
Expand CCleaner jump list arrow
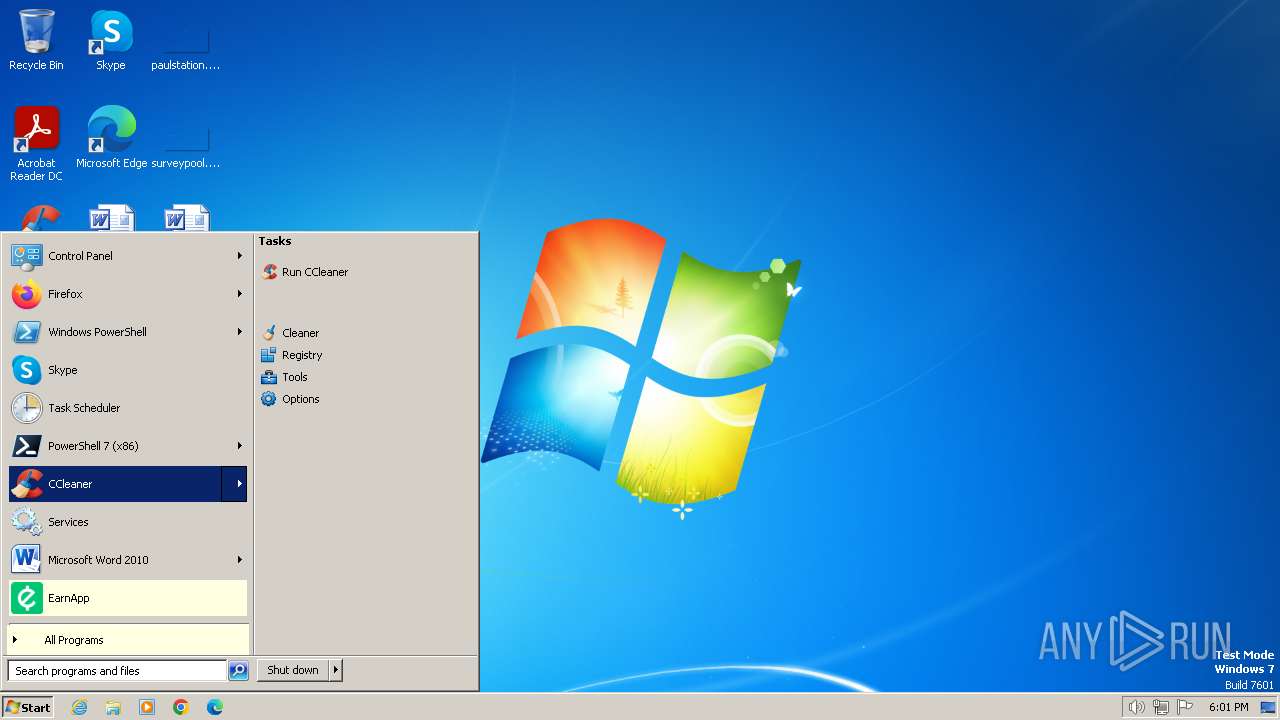235,484
